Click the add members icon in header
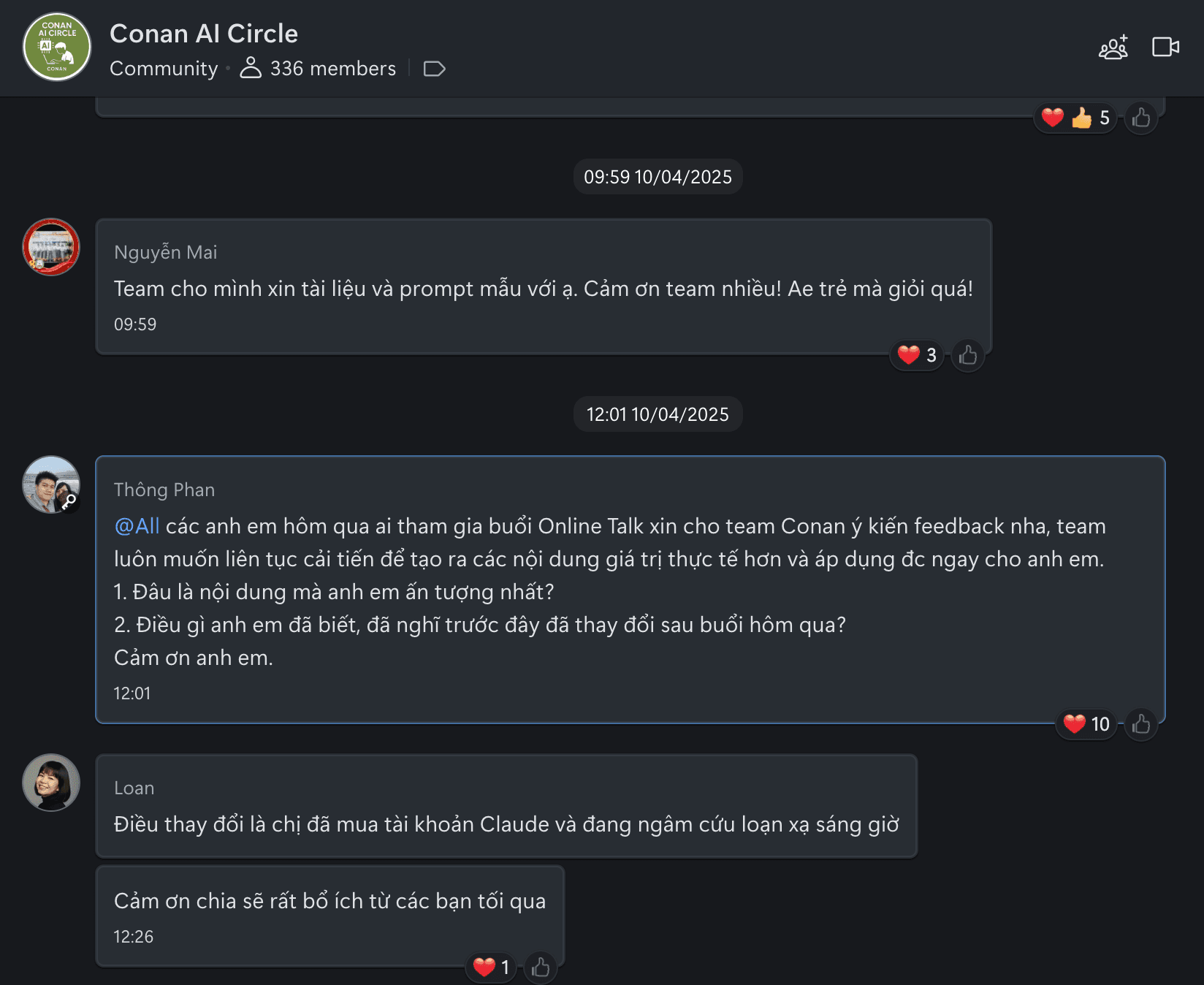The image size is (1204, 985). [x=1113, y=47]
